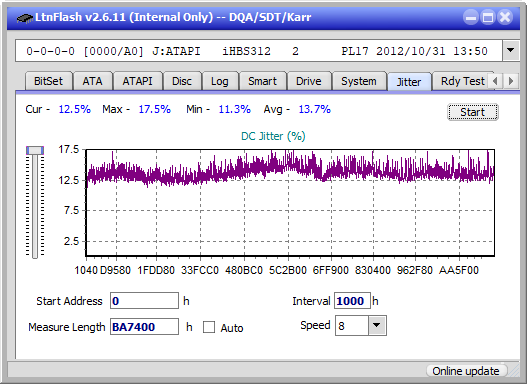The width and height of the screenshot is (527, 384).
Task: Switch to the BitSet tab
Action: click(48, 81)
